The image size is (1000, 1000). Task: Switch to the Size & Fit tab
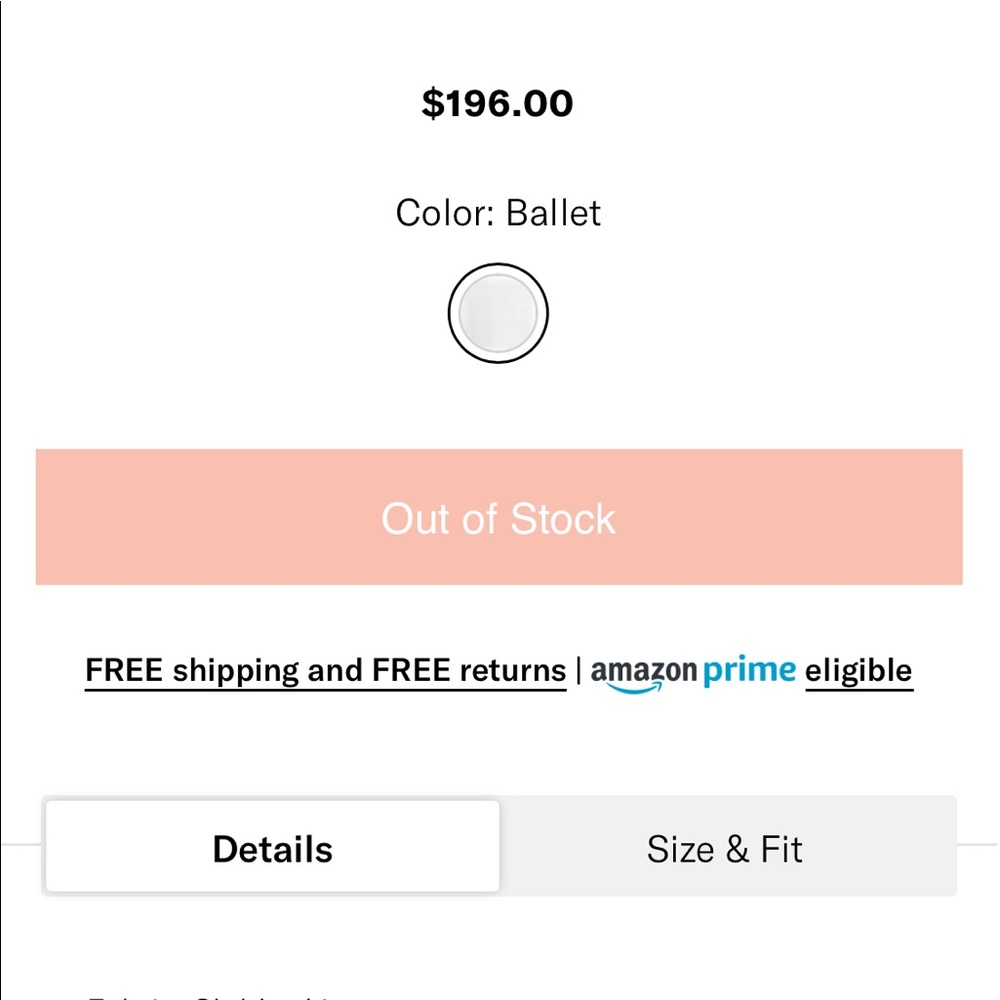(x=725, y=849)
